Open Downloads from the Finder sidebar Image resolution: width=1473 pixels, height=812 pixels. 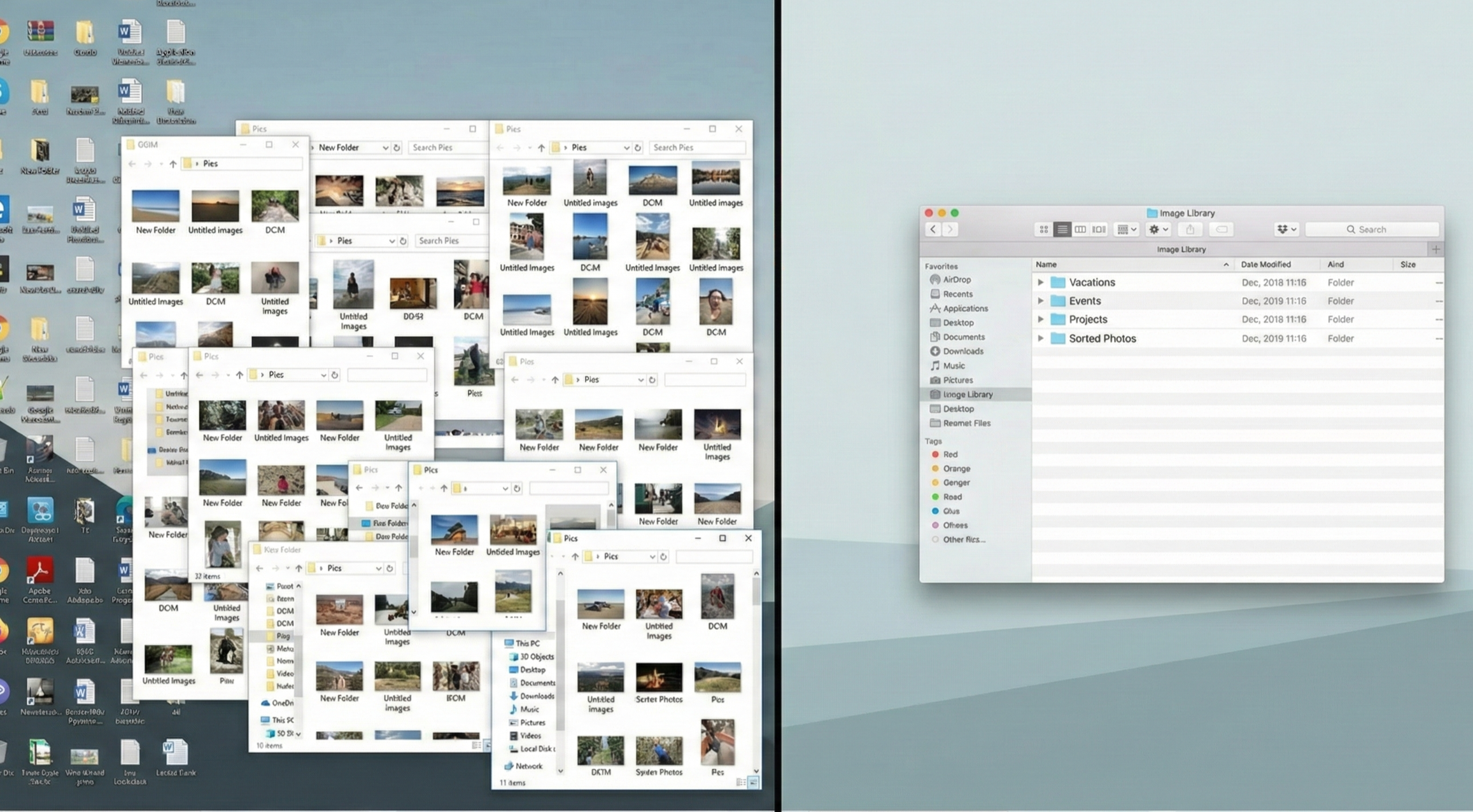coord(962,351)
